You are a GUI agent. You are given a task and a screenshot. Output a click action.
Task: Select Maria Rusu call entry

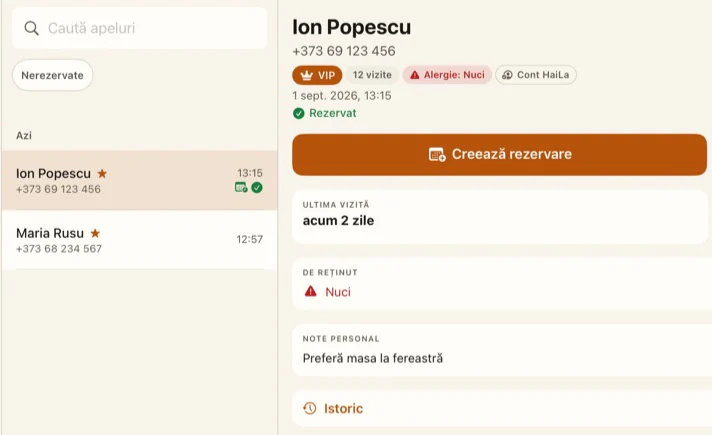point(139,240)
